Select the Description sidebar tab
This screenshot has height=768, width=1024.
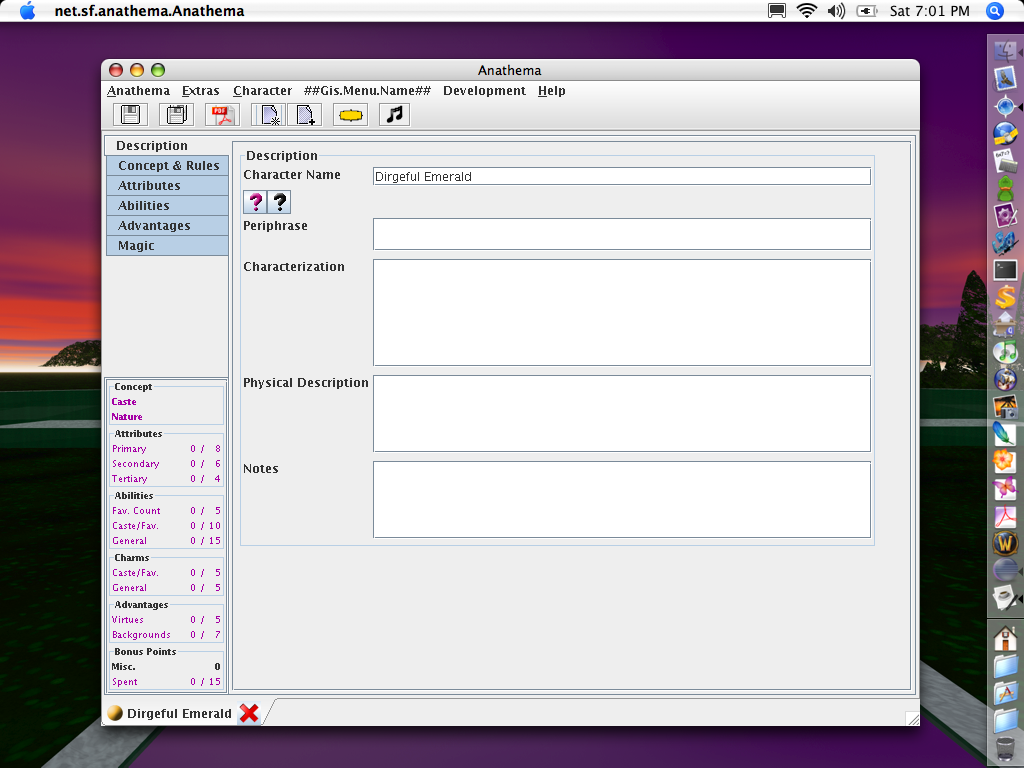pos(167,146)
